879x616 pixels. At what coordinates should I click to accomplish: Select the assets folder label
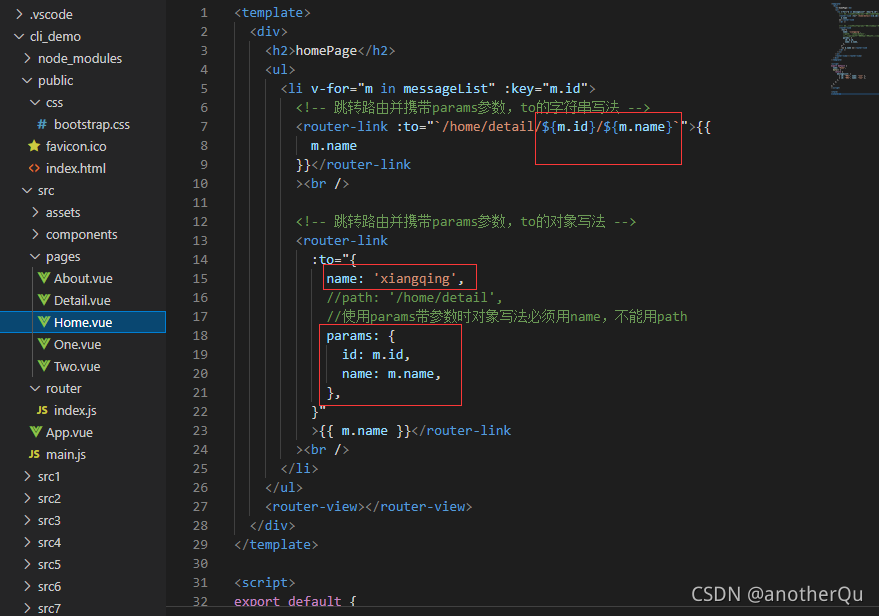[x=63, y=212]
